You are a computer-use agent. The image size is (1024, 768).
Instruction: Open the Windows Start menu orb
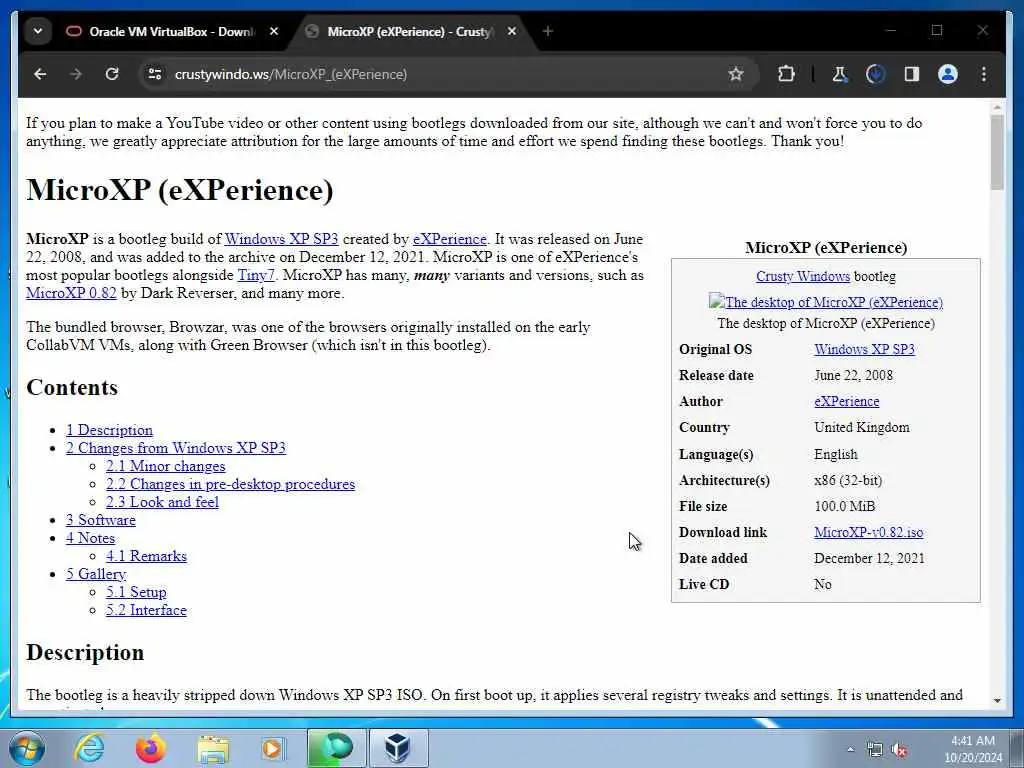27,748
